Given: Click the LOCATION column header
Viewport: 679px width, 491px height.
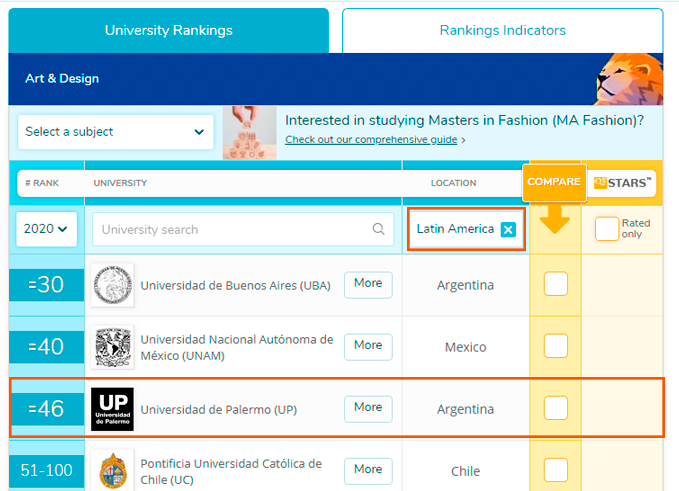Looking at the screenshot, I should (x=453, y=183).
